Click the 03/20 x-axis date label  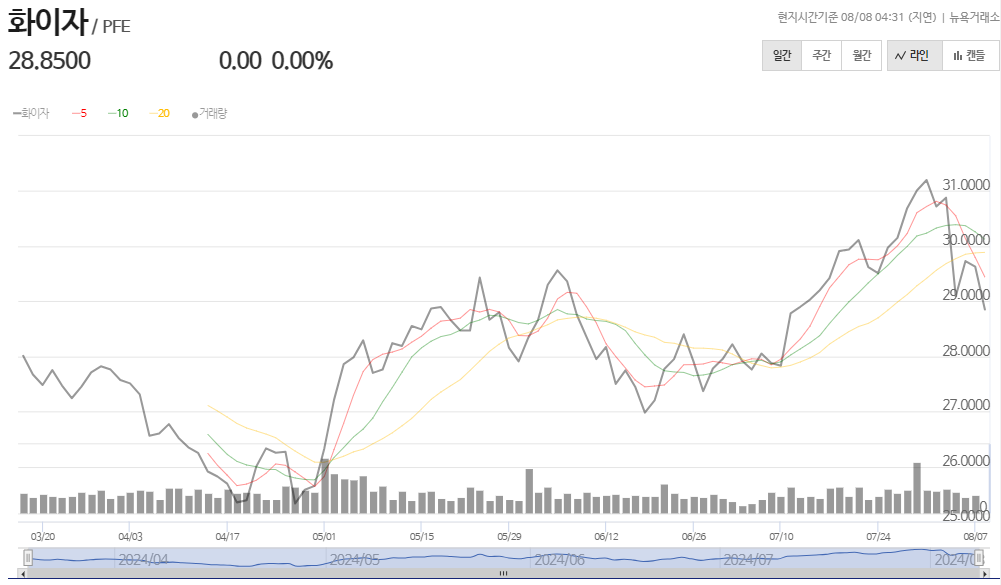tap(43, 536)
